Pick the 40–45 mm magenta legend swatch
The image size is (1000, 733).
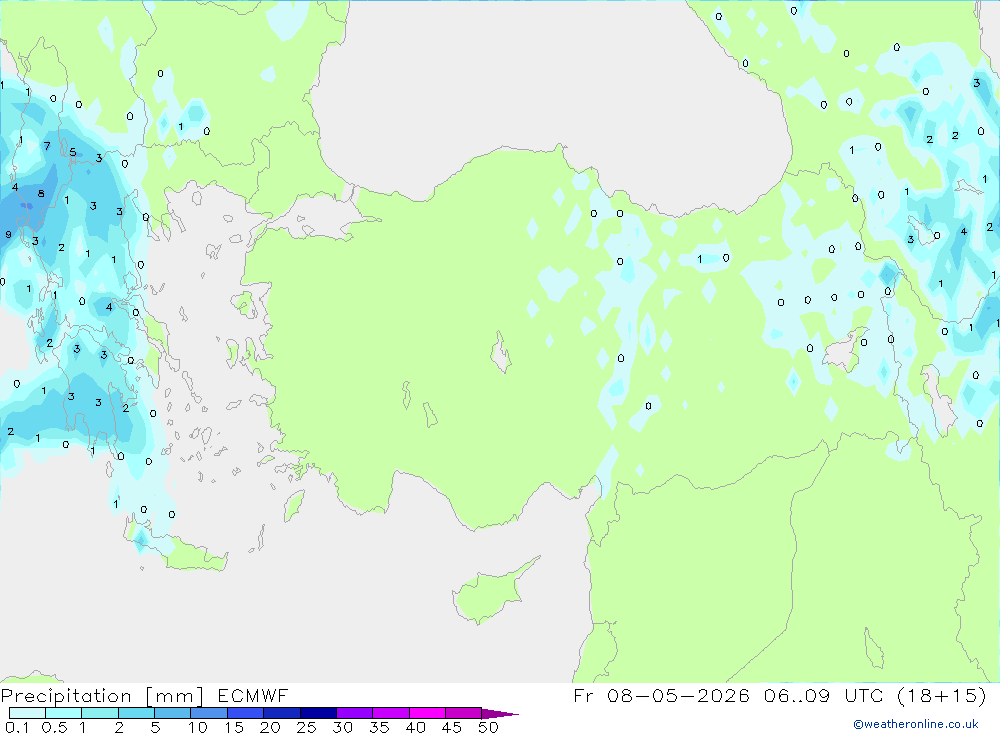click(x=427, y=713)
